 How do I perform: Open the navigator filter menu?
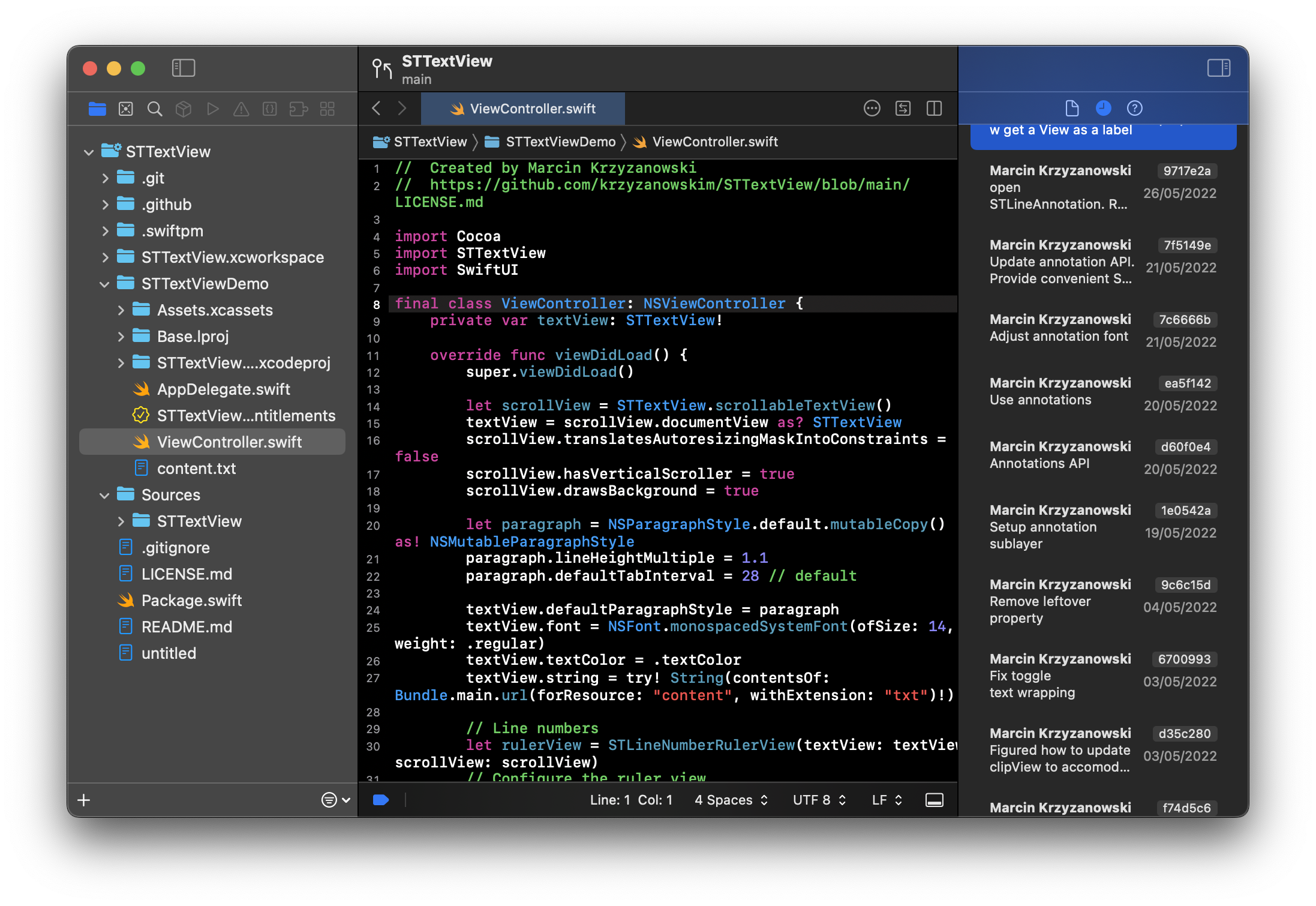click(336, 800)
